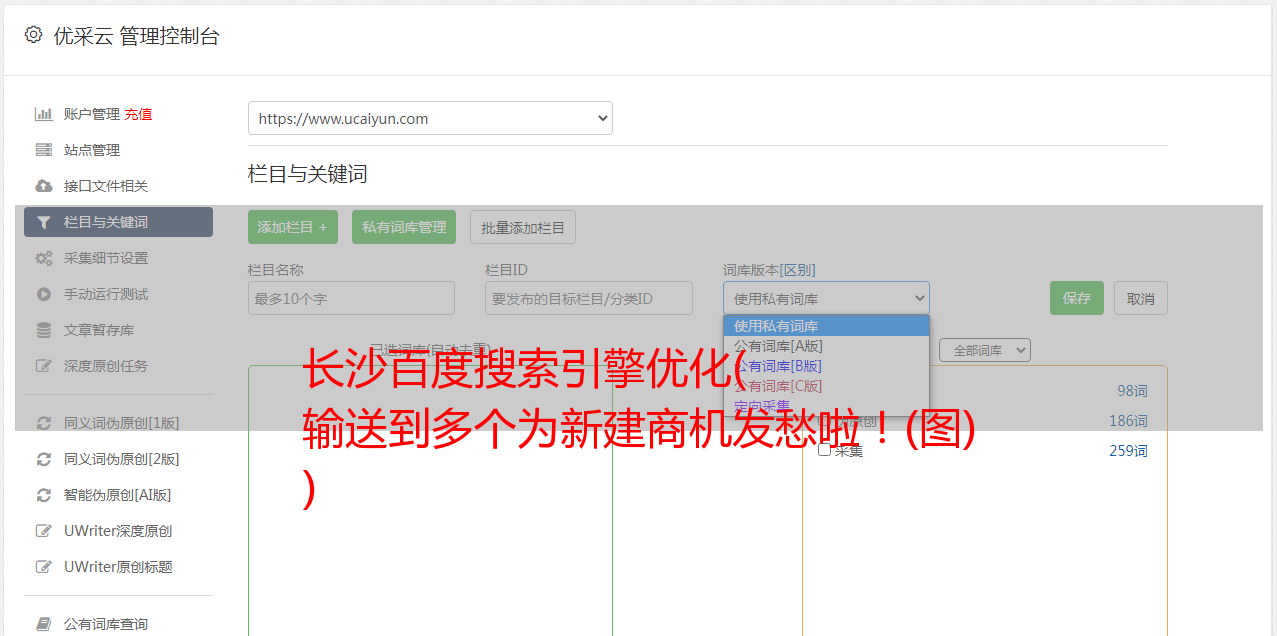Select 公有词库[C版] from the dropdown list
The height and width of the screenshot is (636, 1277).
click(x=826, y=386)
